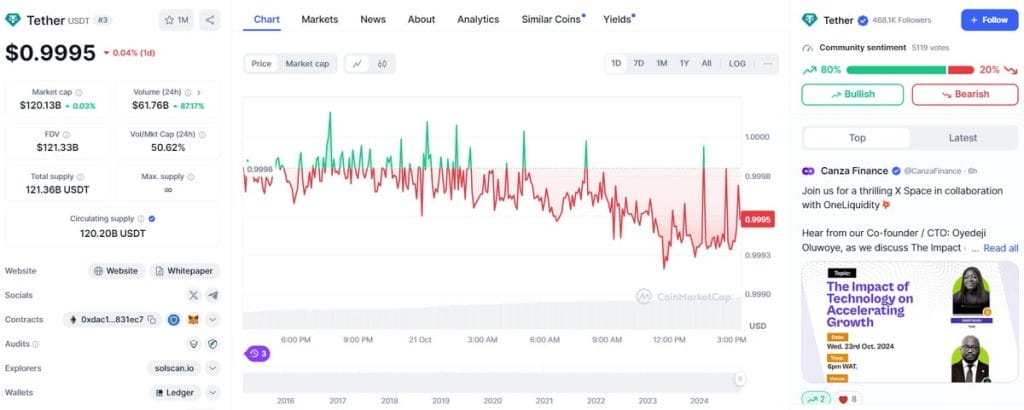Switch community feed to Top
The height and width of the screenshot is (410, 1024).
[857, 138]
